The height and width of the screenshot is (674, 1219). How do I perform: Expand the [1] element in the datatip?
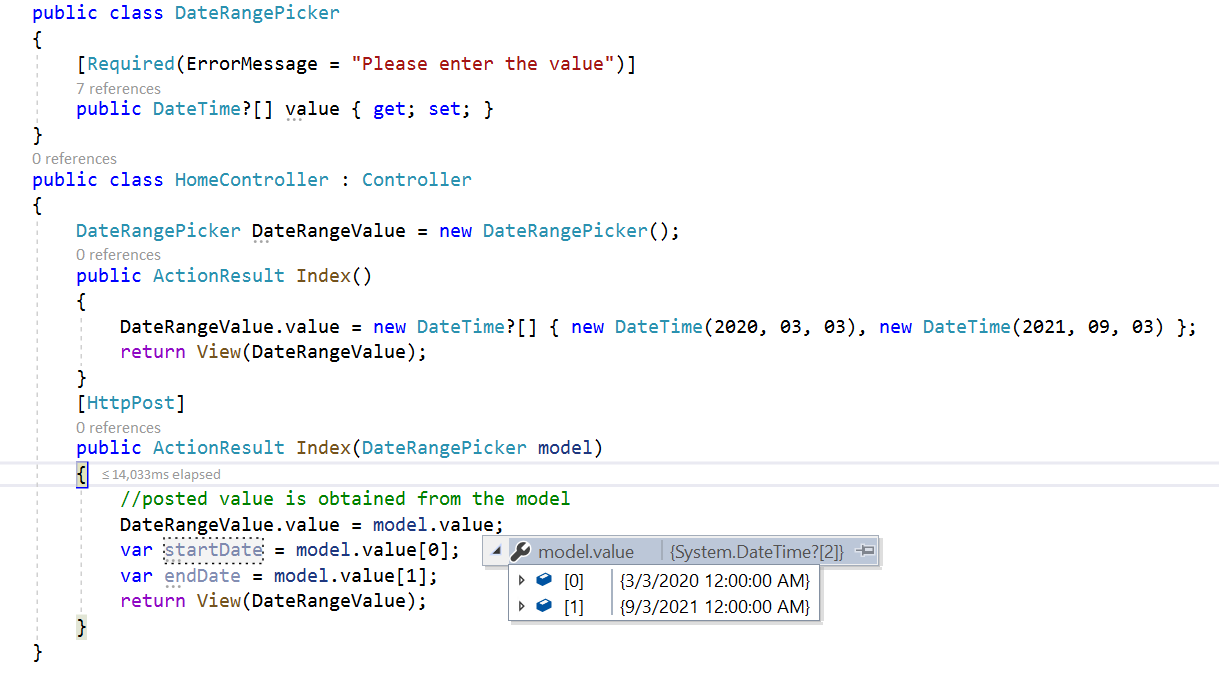(x=521, y=606)
